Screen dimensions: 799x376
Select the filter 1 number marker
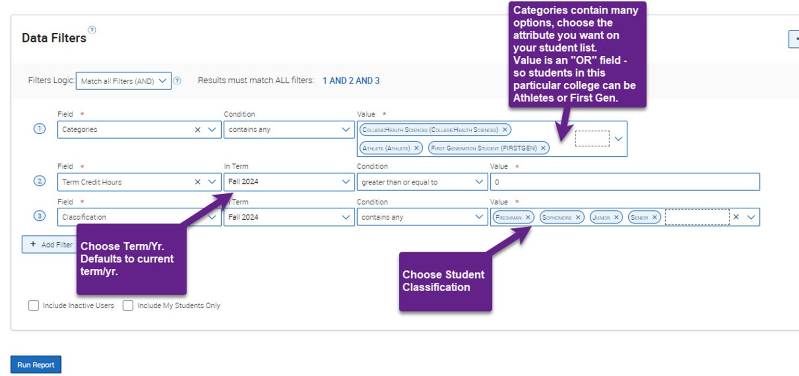pos(40,129)
